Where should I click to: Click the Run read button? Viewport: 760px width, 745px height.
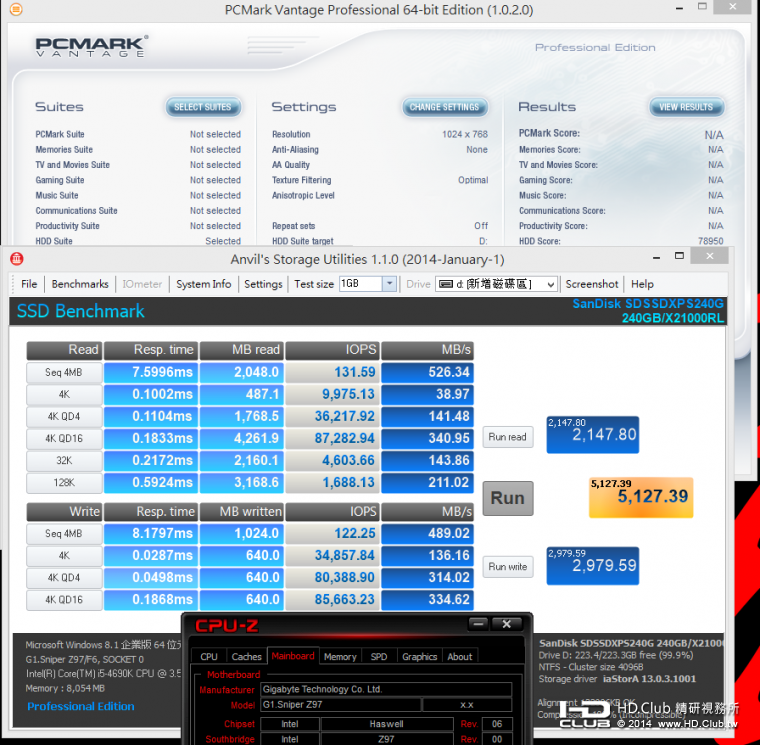coord(507,437)
